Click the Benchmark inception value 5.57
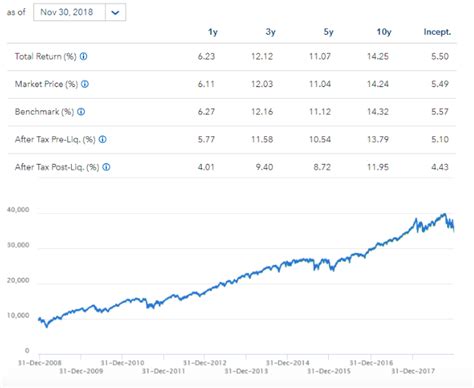474x388 pixels. (x=440, y=112)
